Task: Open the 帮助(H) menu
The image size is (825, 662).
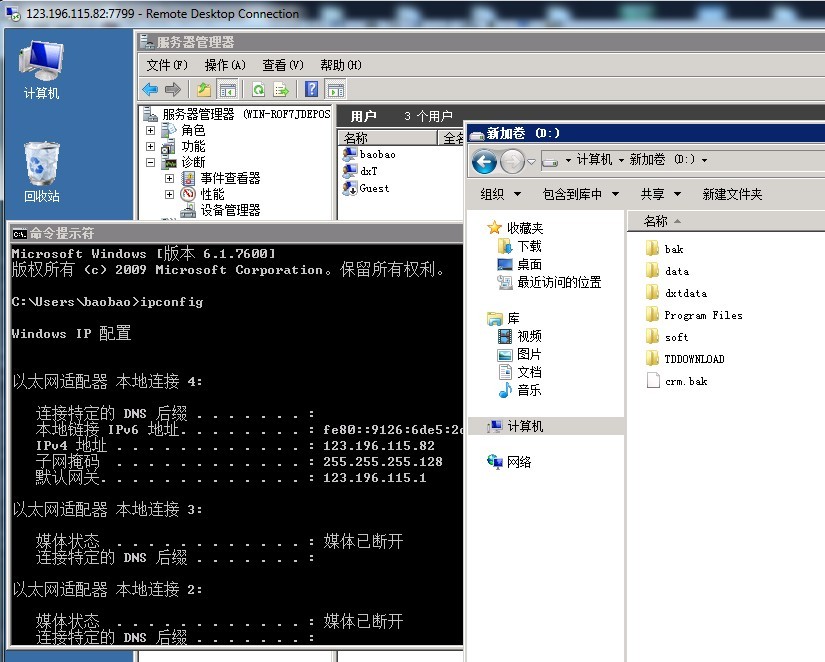Action: (341, 65)
